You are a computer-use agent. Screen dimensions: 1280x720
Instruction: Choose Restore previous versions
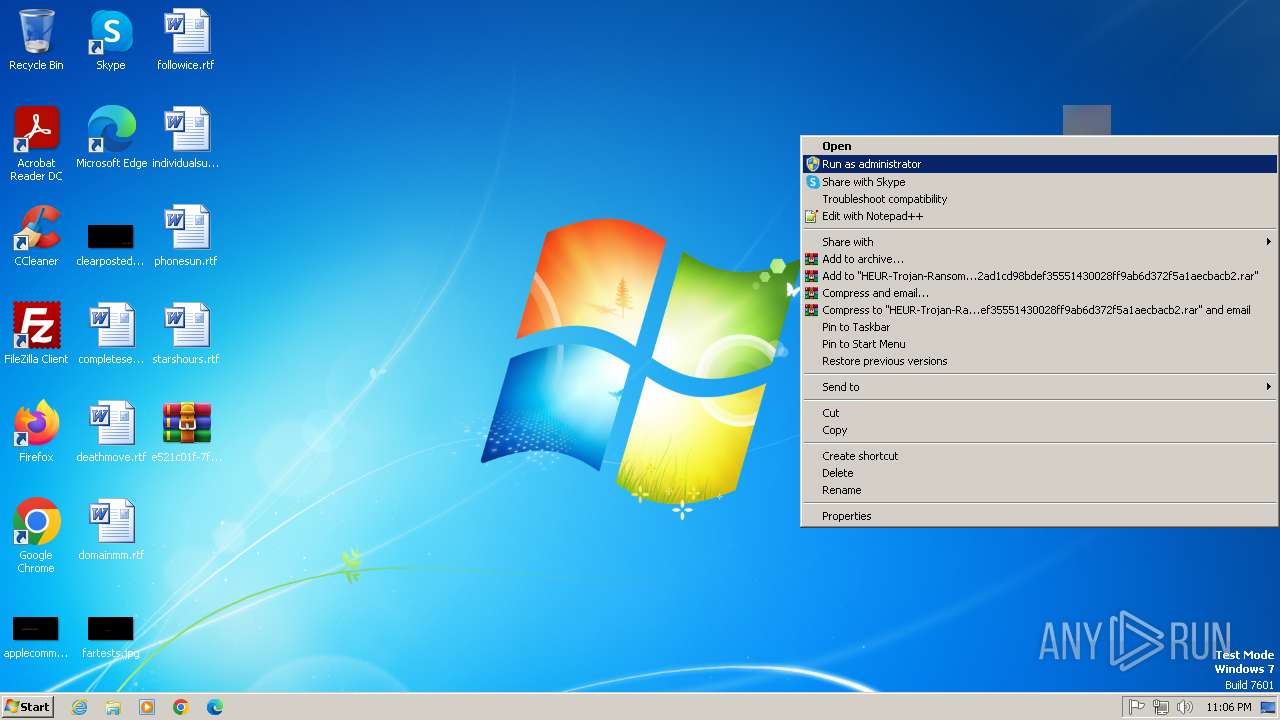1040,361
